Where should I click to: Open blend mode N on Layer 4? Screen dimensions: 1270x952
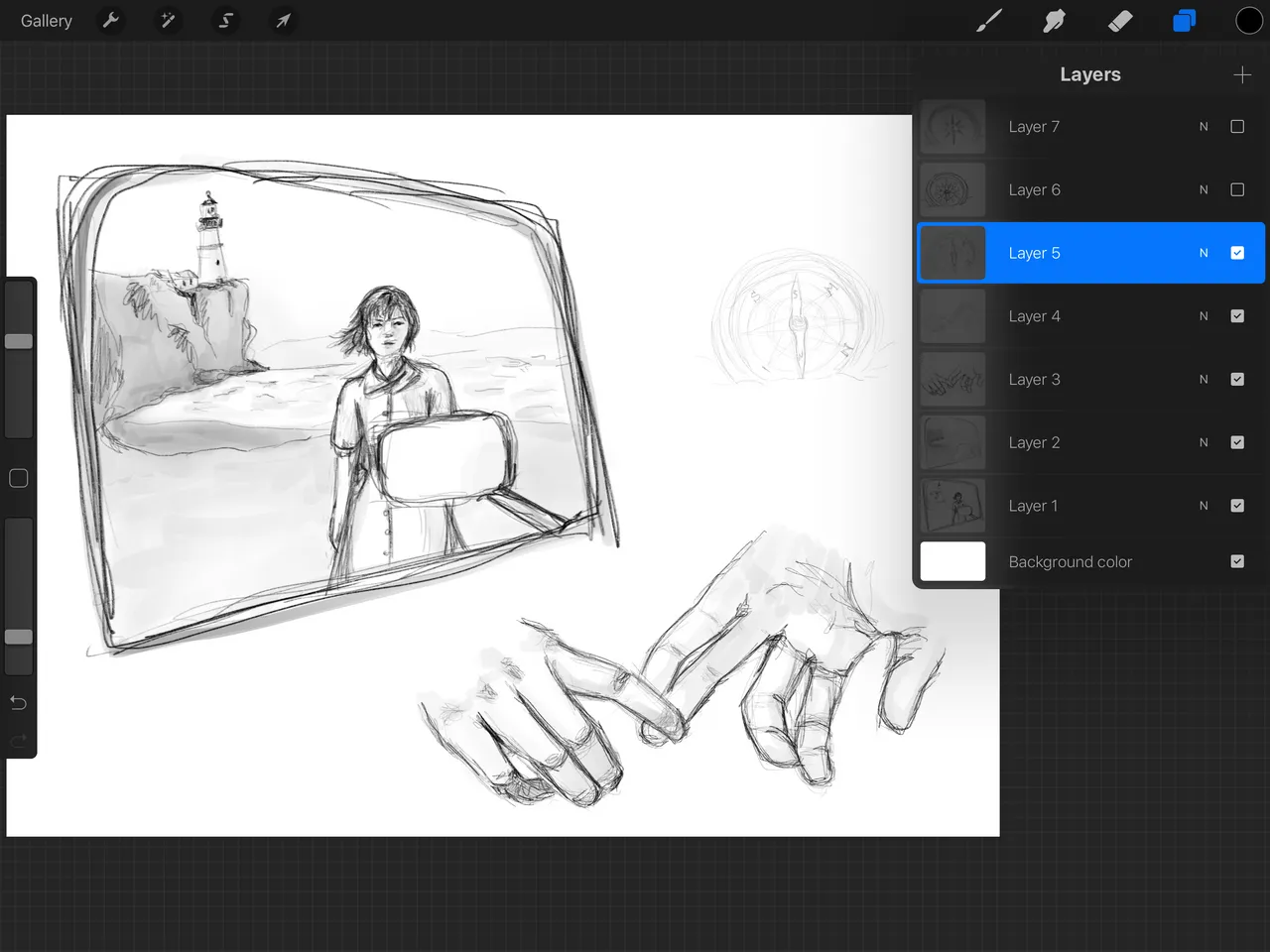click(x=1204, y=316)
